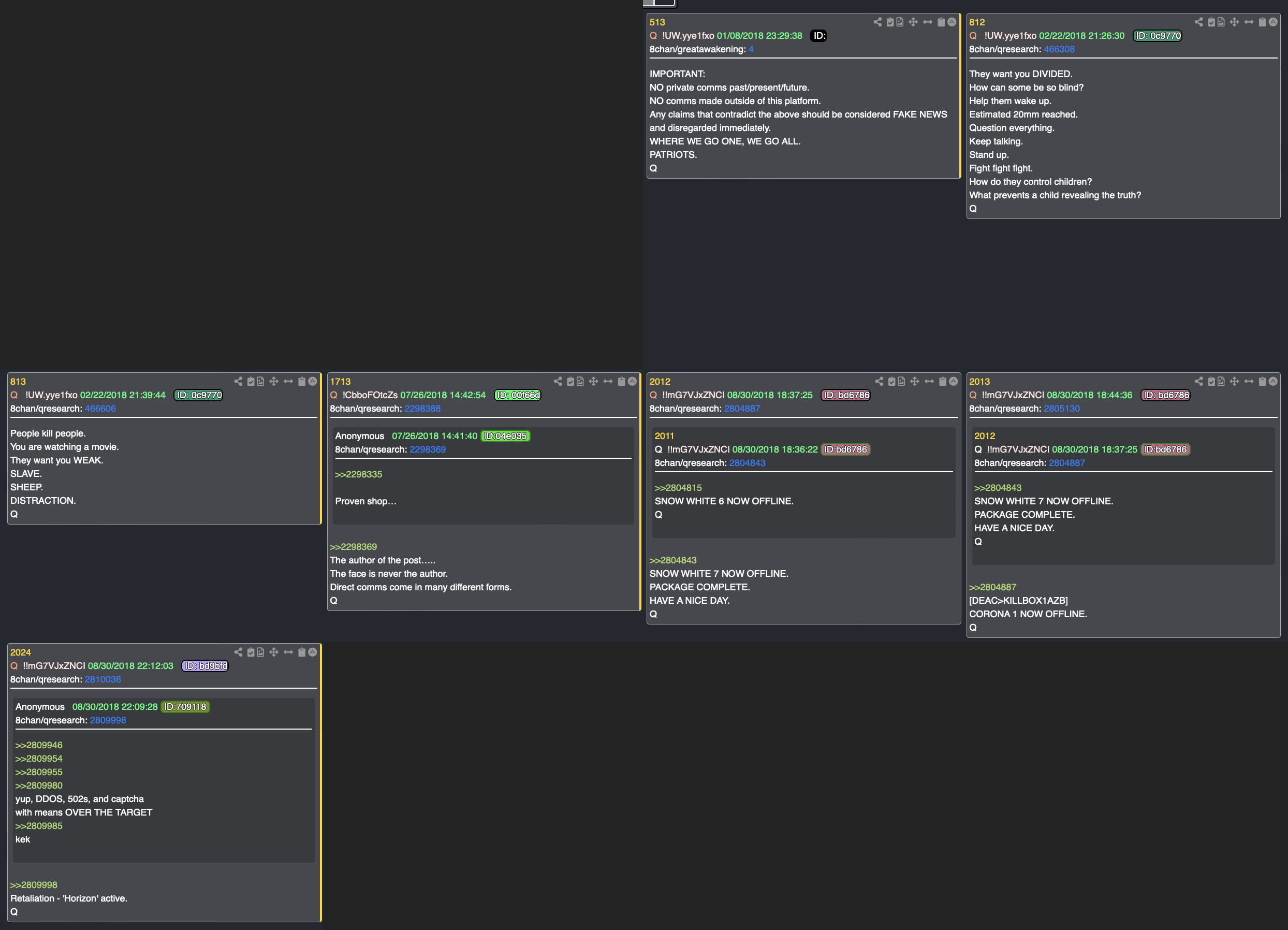1288x930 pixels.
Task: Copy post 513 with the clipboard icon
Action: [x=941, y=22]
